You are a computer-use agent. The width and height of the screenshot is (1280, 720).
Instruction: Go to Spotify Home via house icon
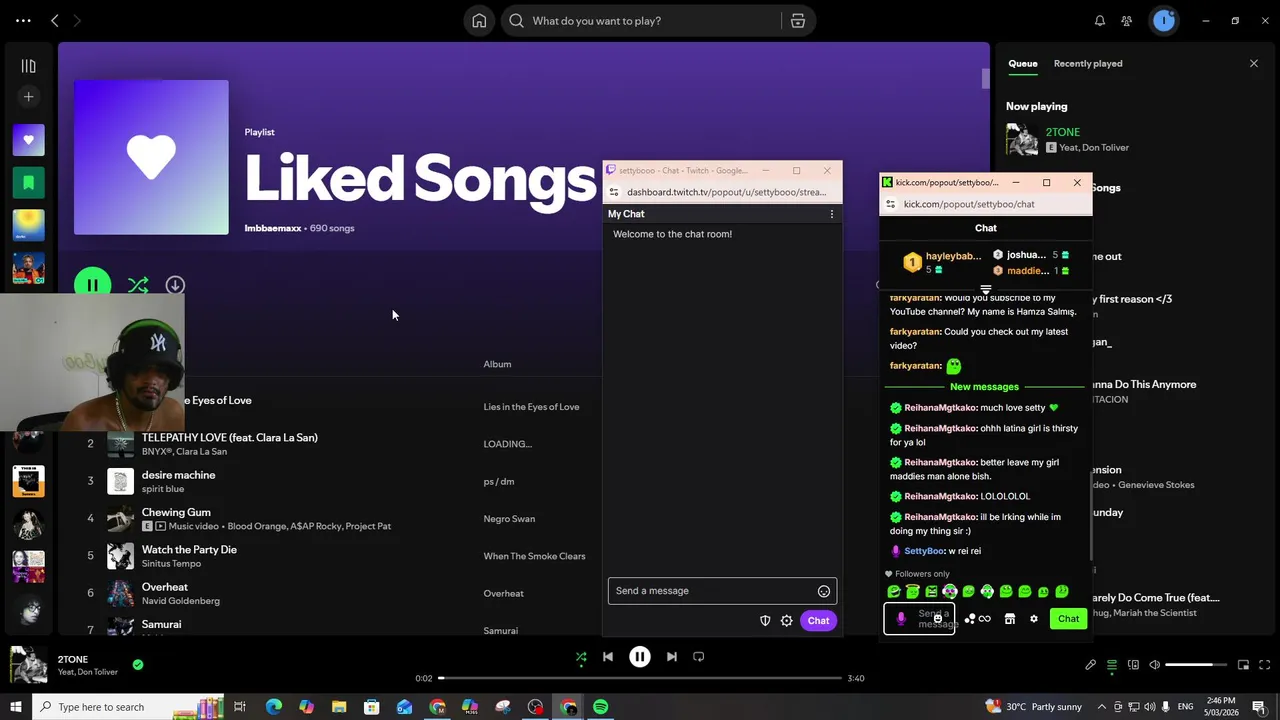coord(479,21)
